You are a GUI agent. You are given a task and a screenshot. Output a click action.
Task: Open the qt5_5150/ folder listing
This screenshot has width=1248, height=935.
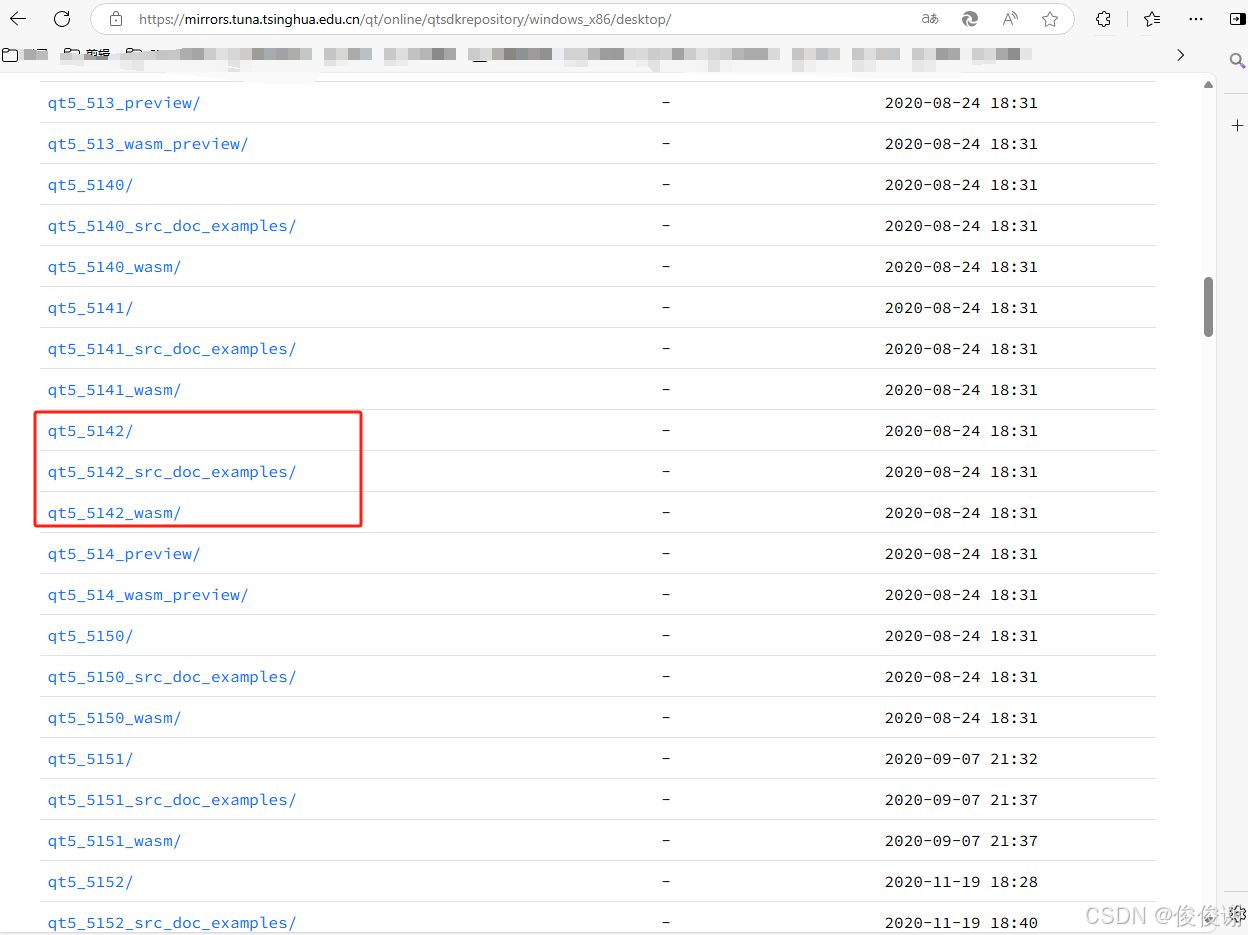(90, 635)
